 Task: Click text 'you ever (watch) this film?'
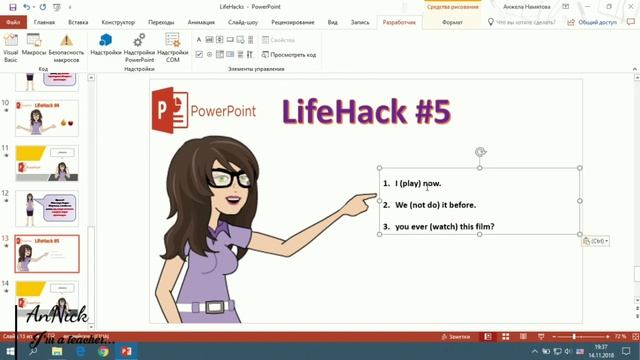coord(444,227)
